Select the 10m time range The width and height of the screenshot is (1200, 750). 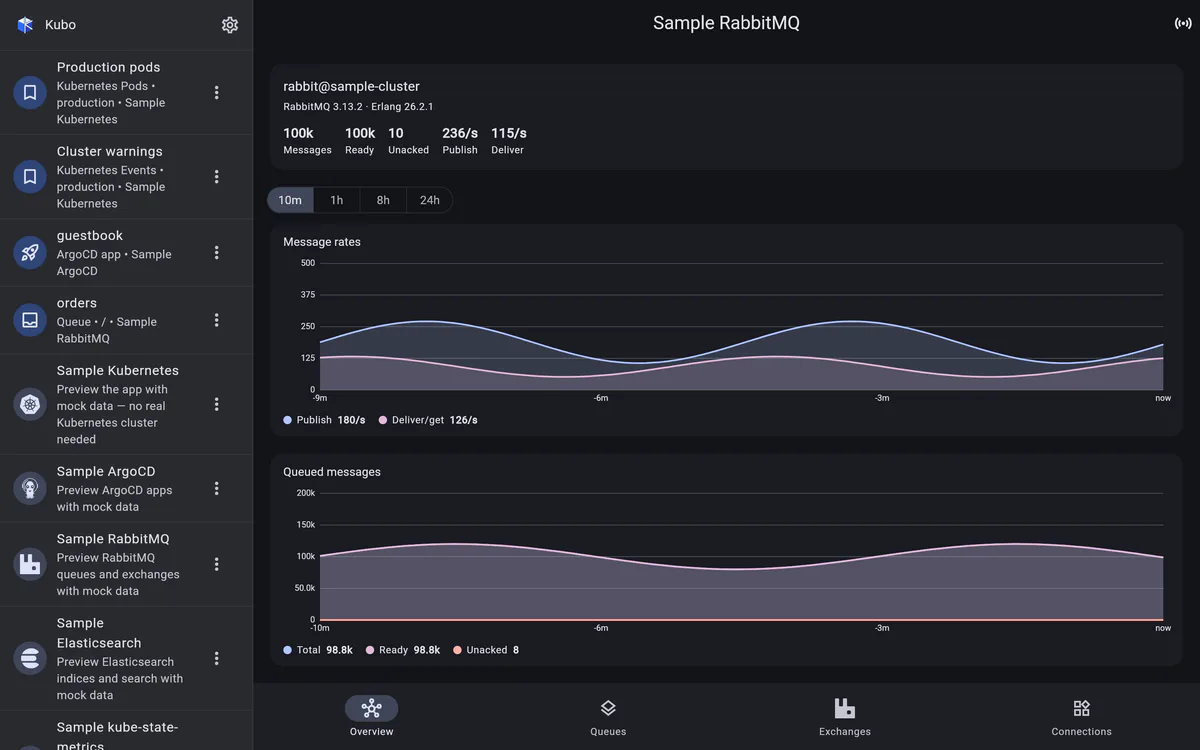tap(290, 200)
